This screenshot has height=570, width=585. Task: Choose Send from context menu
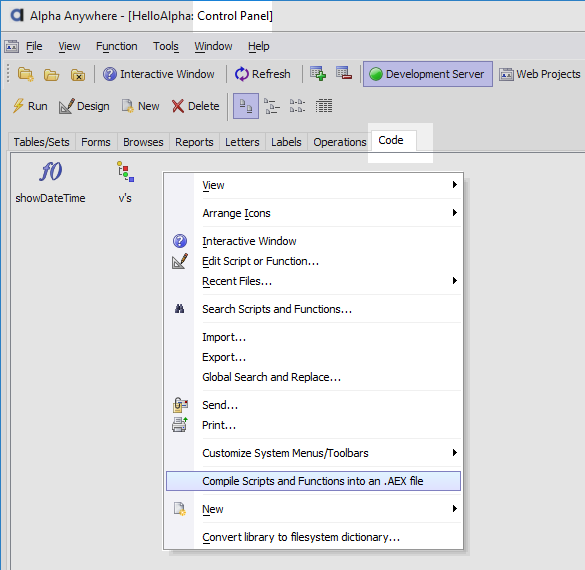coord(313,405)
